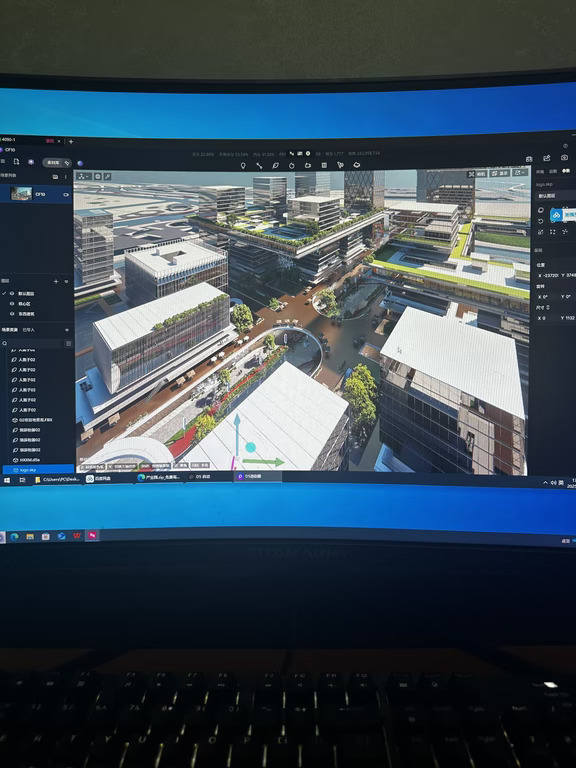Click the arrow cursor icon in top toolbar

tap(340, 166)
